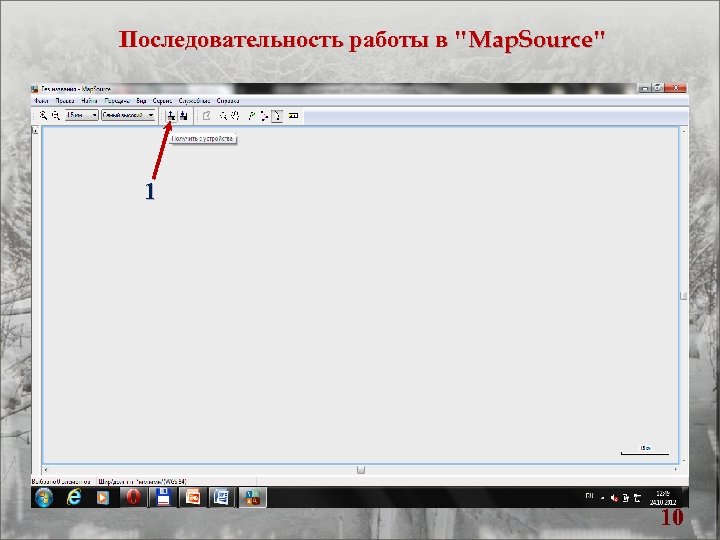Show hidden tray icons arrow

(x=602, y=498)
